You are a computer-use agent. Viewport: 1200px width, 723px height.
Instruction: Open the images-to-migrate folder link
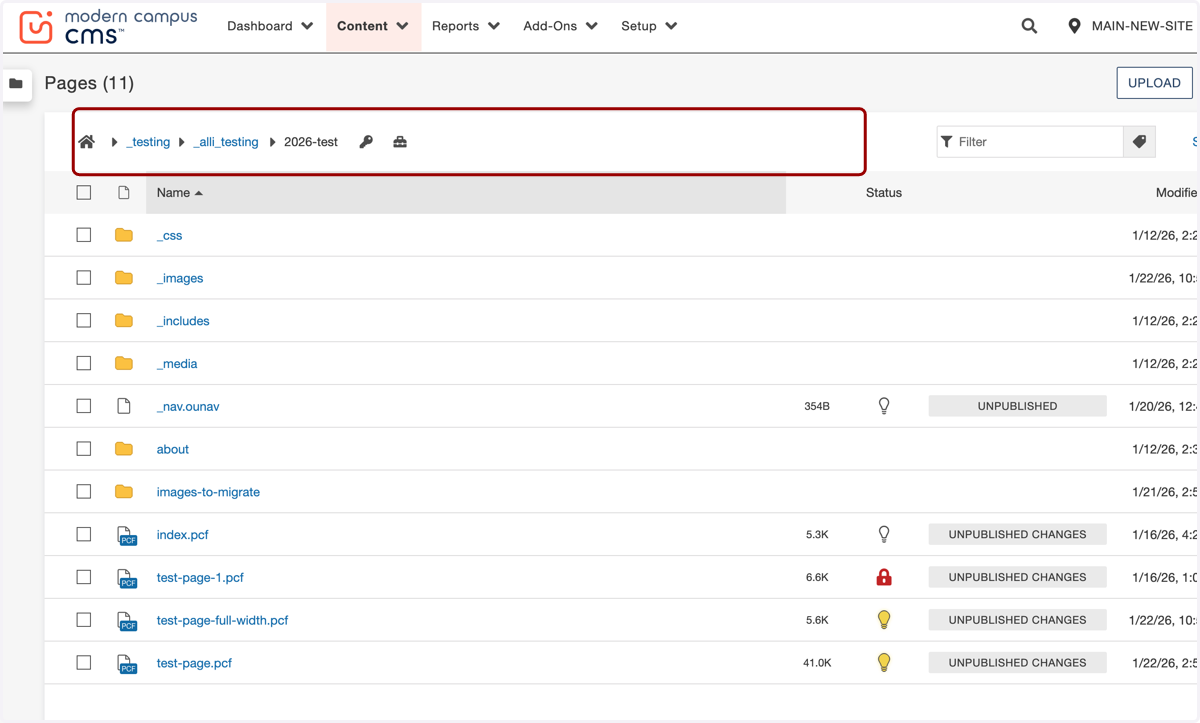pos(208,492)
